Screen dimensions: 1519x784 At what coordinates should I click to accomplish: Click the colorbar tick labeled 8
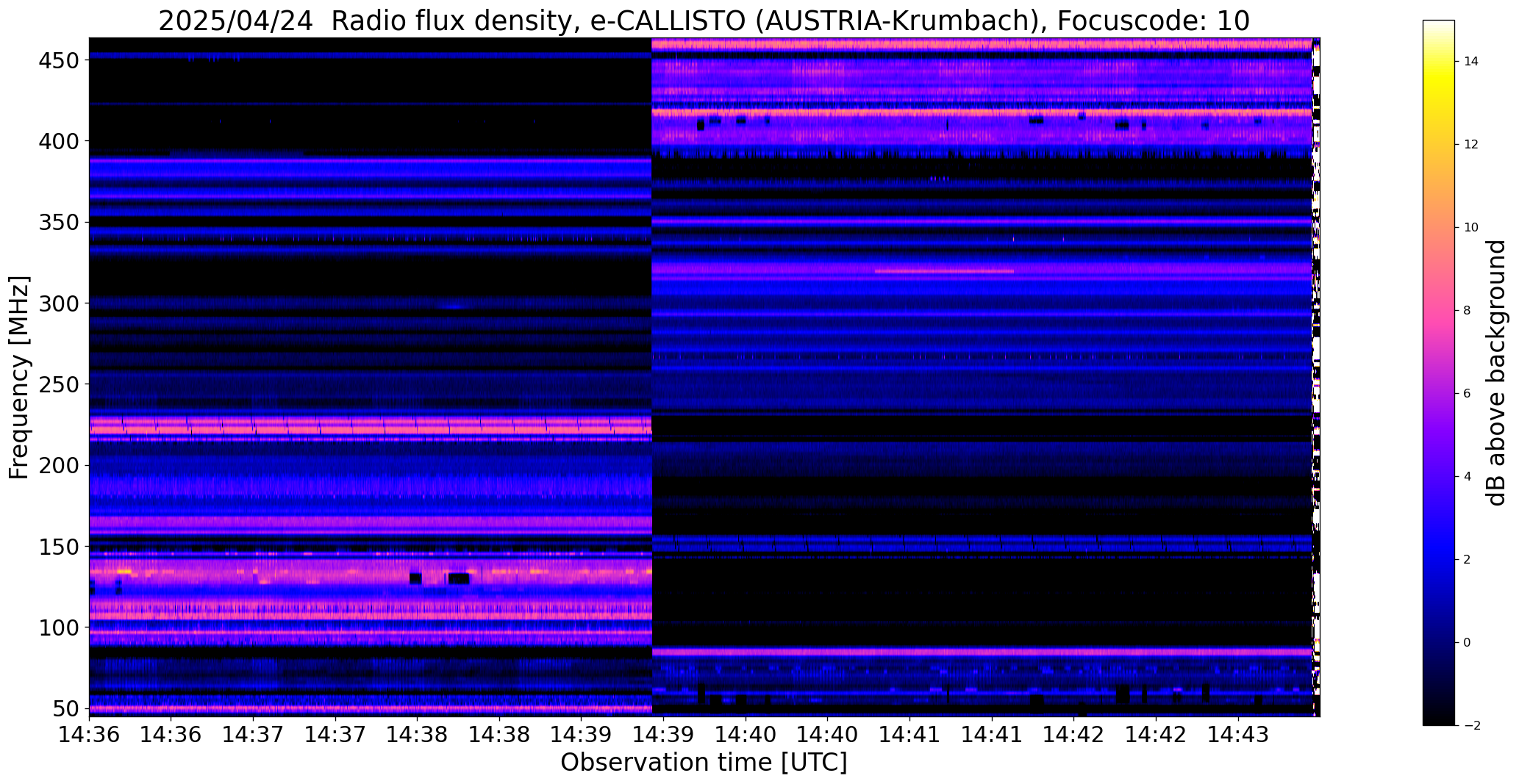[x=1468, y=311]
